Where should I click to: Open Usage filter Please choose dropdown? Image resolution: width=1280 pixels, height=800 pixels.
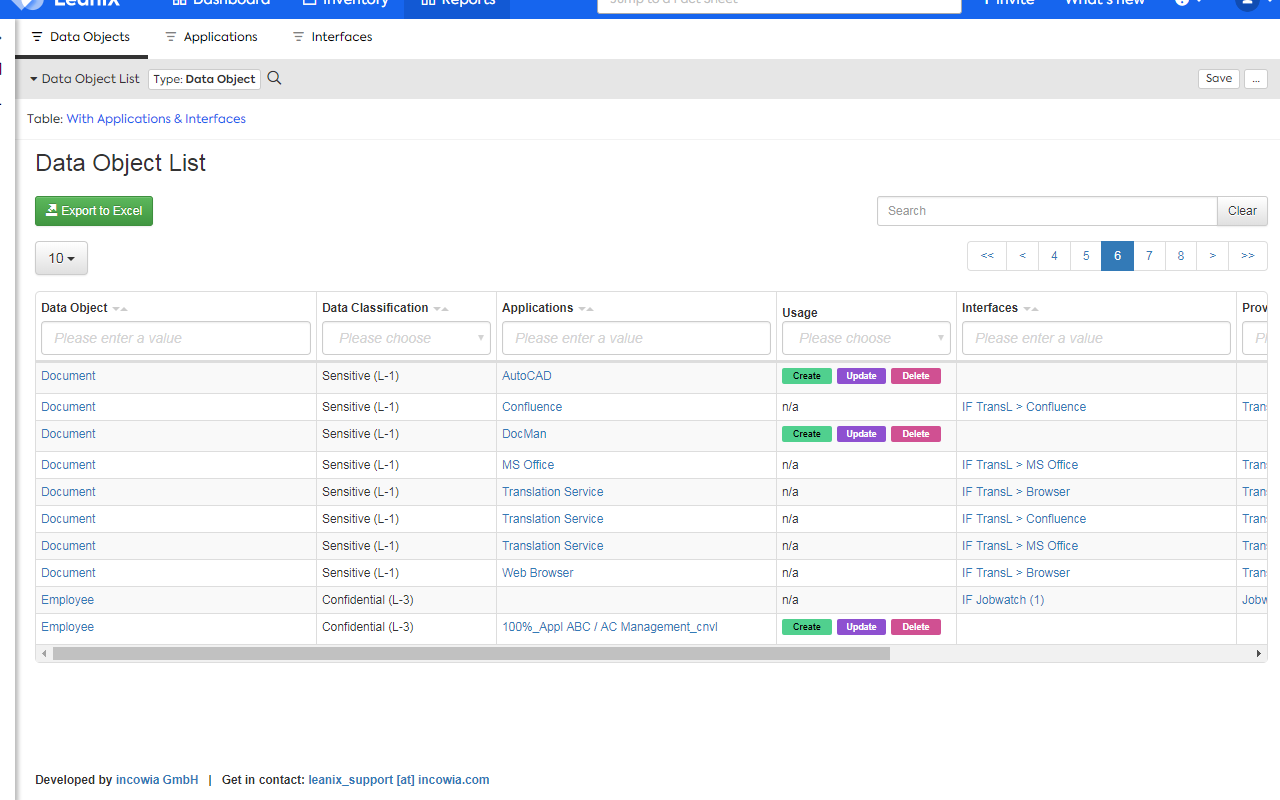point(866,338)
